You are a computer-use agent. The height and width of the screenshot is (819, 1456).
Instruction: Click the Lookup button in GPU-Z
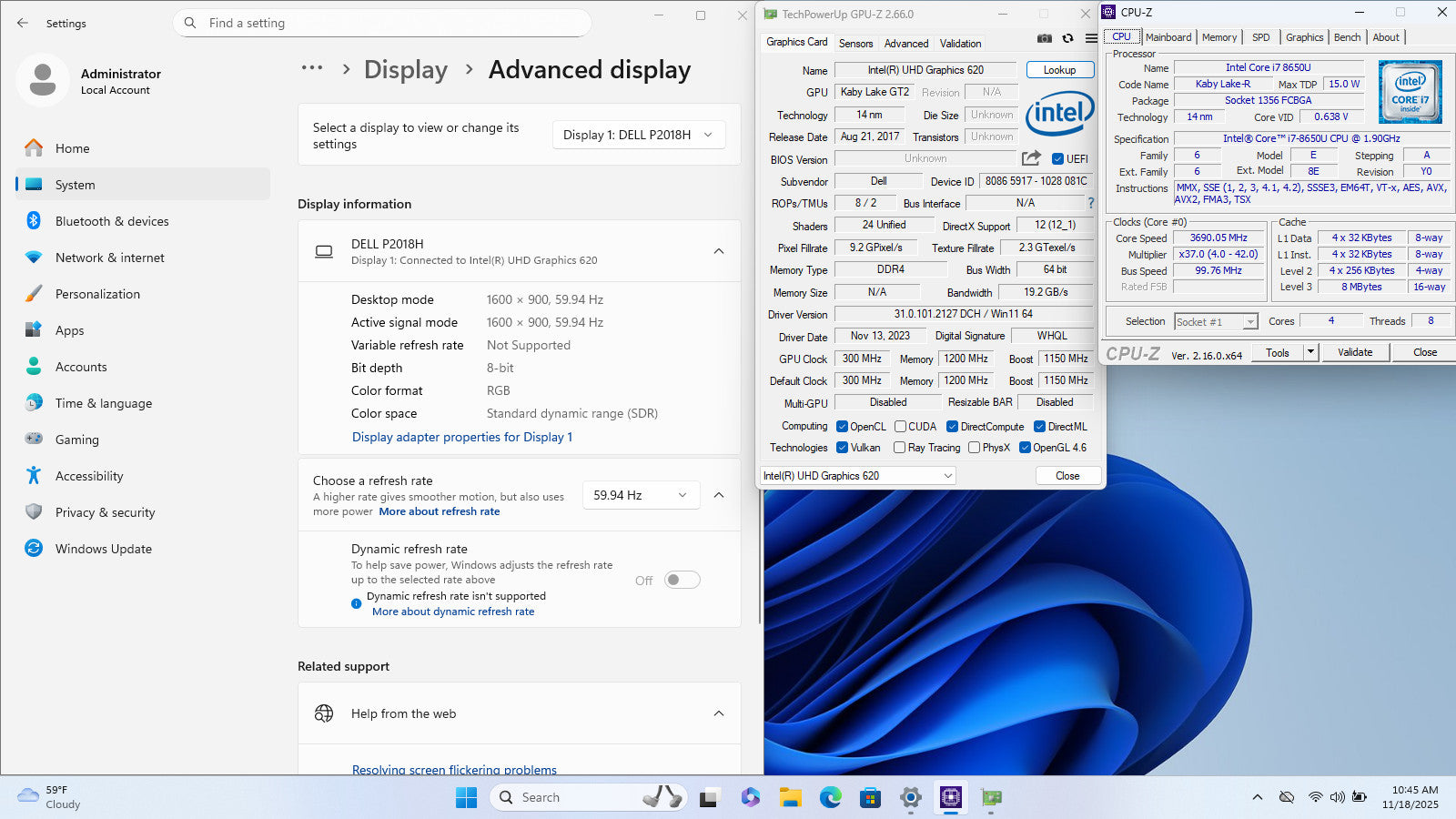click(x=1059, y=70)
